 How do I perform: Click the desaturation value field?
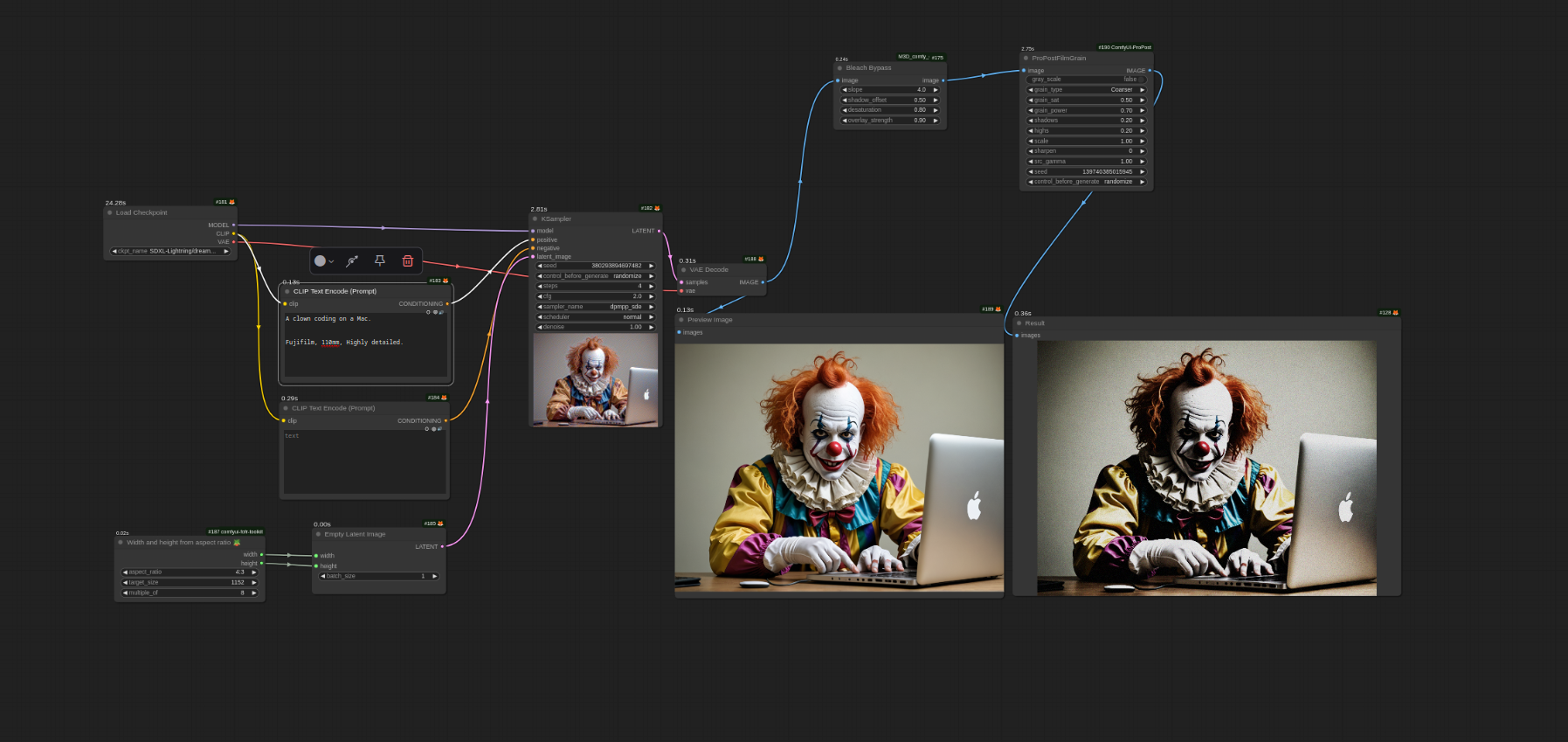point(890,110)
